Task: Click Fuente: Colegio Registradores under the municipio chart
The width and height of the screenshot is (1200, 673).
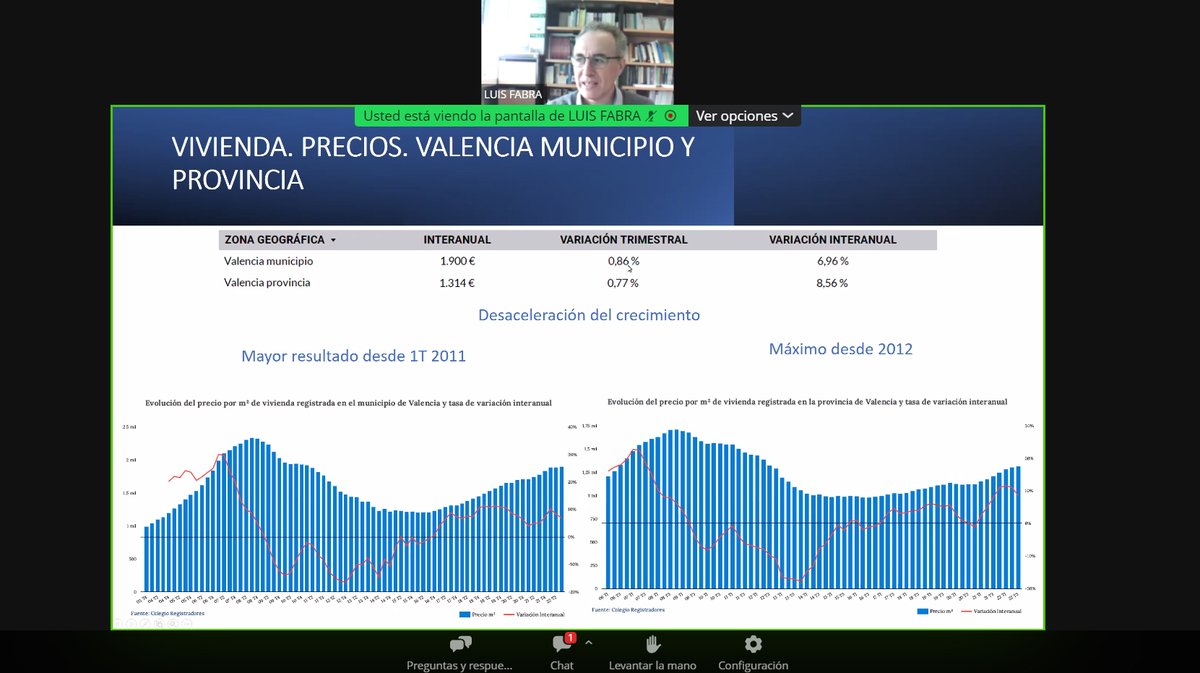Action: tap(167, 613)
